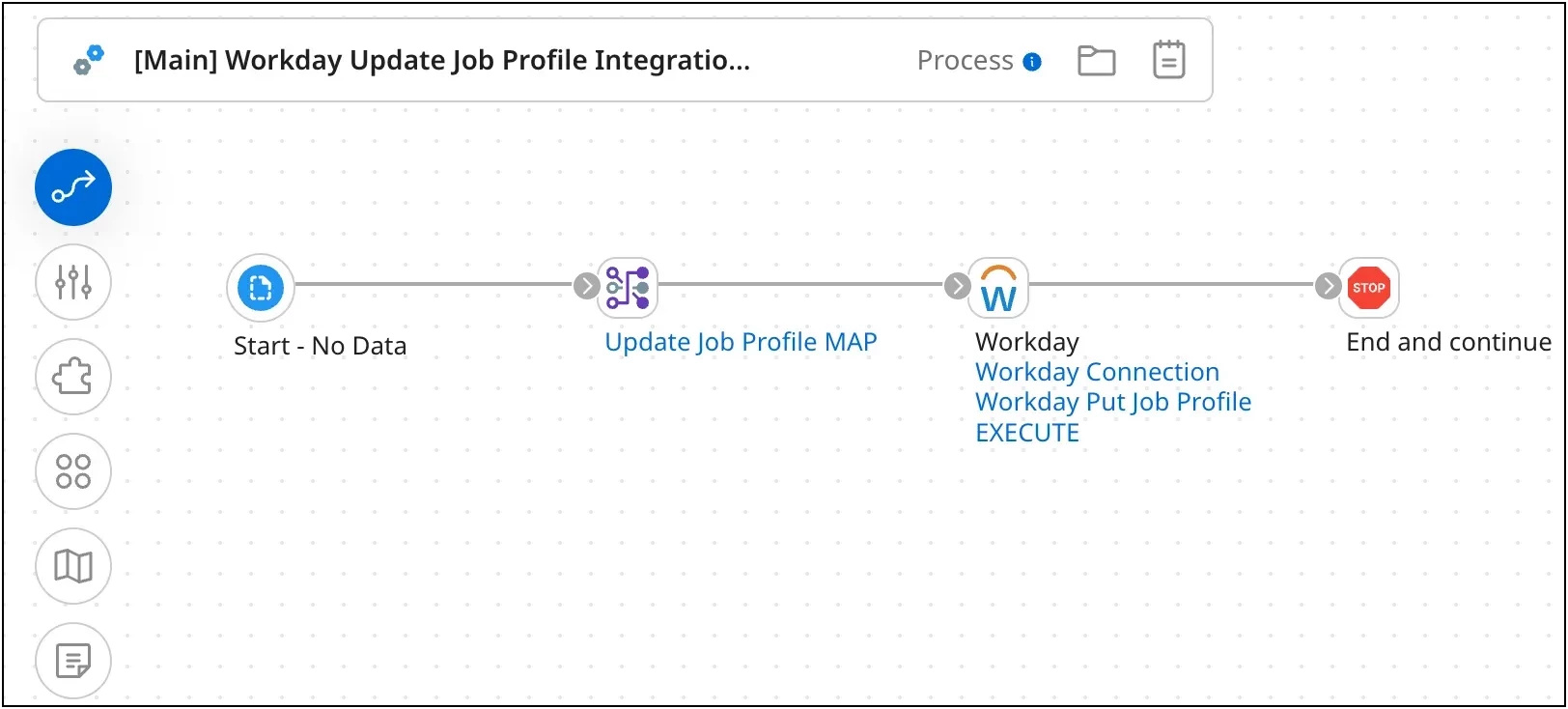
Task: Select the map icon in the sidebar
Action: (x=73, y=566)
